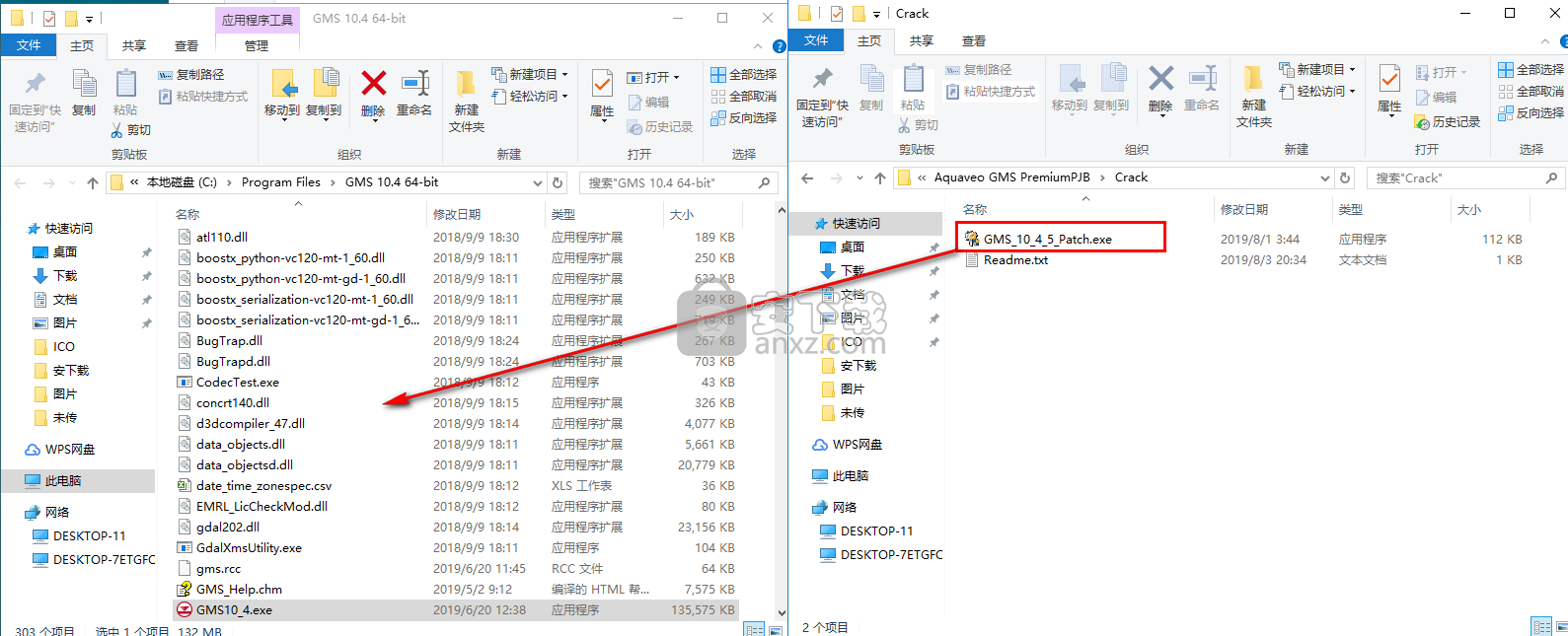The height and width of the screenshot is (636, 1568).
Task: Refresh the GMS 10.4 64-bit folder view
Action: pos(558,183)
